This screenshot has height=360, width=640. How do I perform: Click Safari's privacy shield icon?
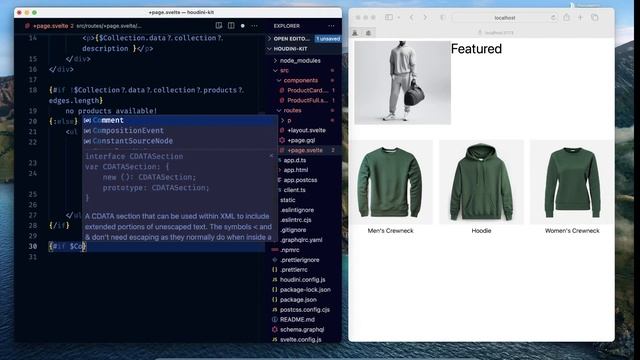[442, 18]
